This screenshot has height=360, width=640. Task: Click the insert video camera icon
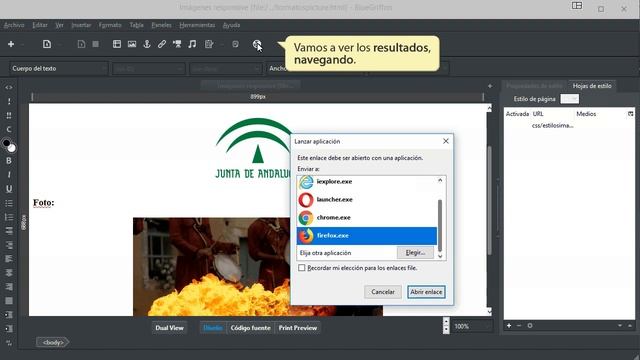(x=177, y=44)
